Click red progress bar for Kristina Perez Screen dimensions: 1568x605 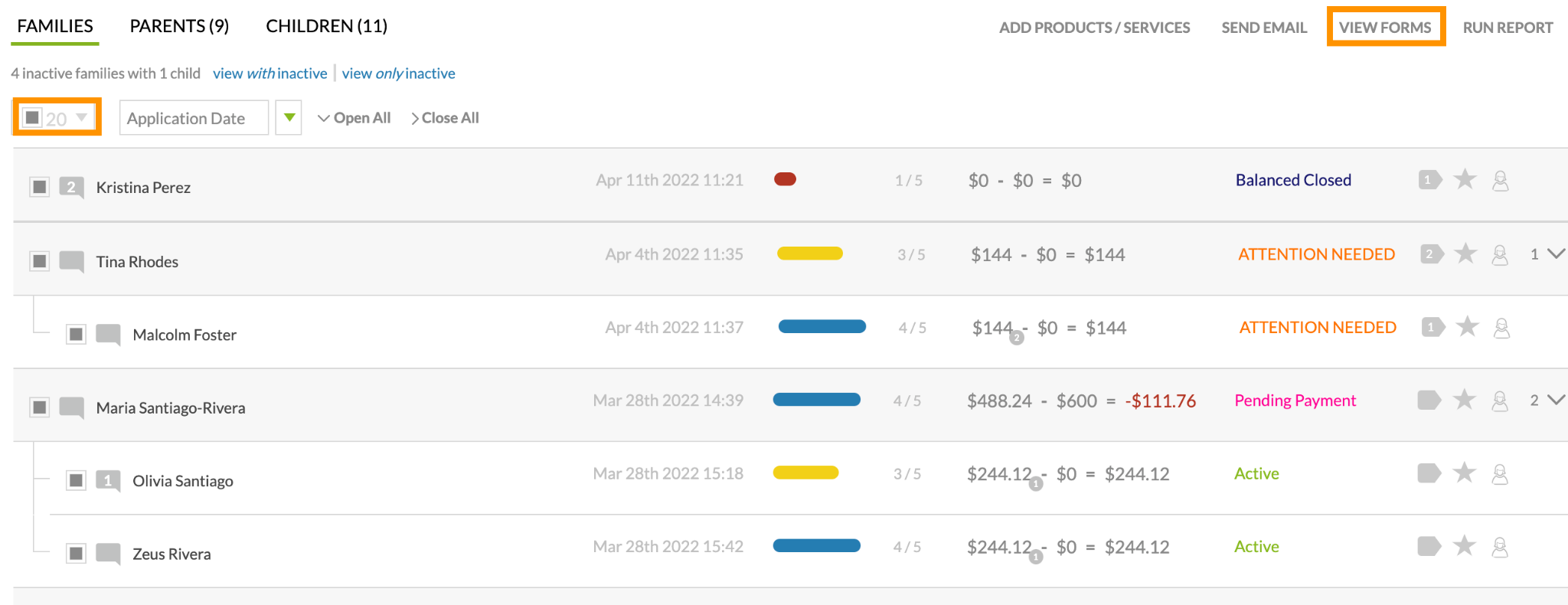(x=785, y=179)
